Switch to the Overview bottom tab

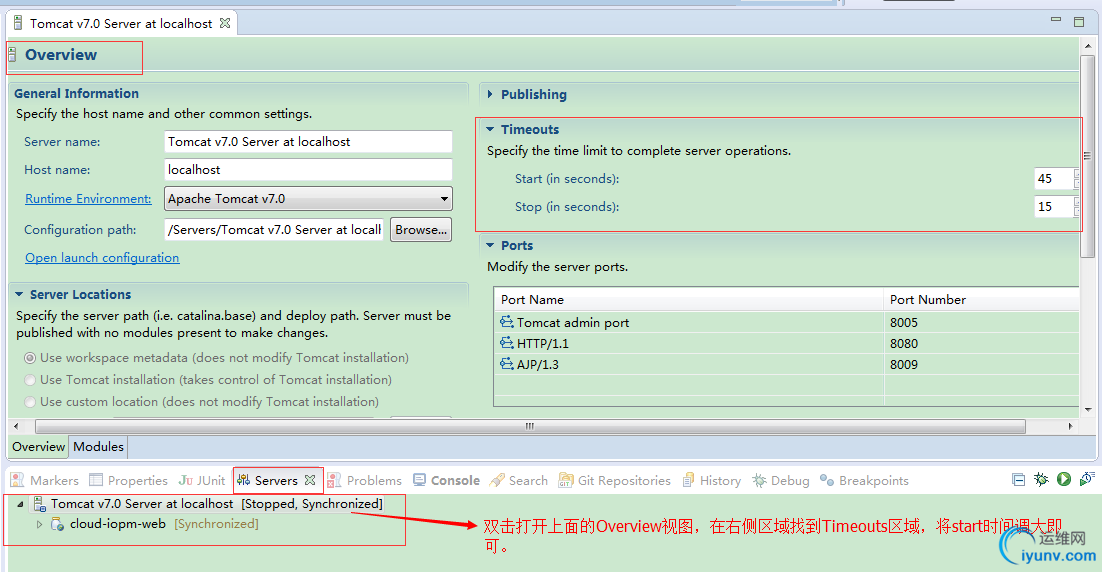coord(39,447)
